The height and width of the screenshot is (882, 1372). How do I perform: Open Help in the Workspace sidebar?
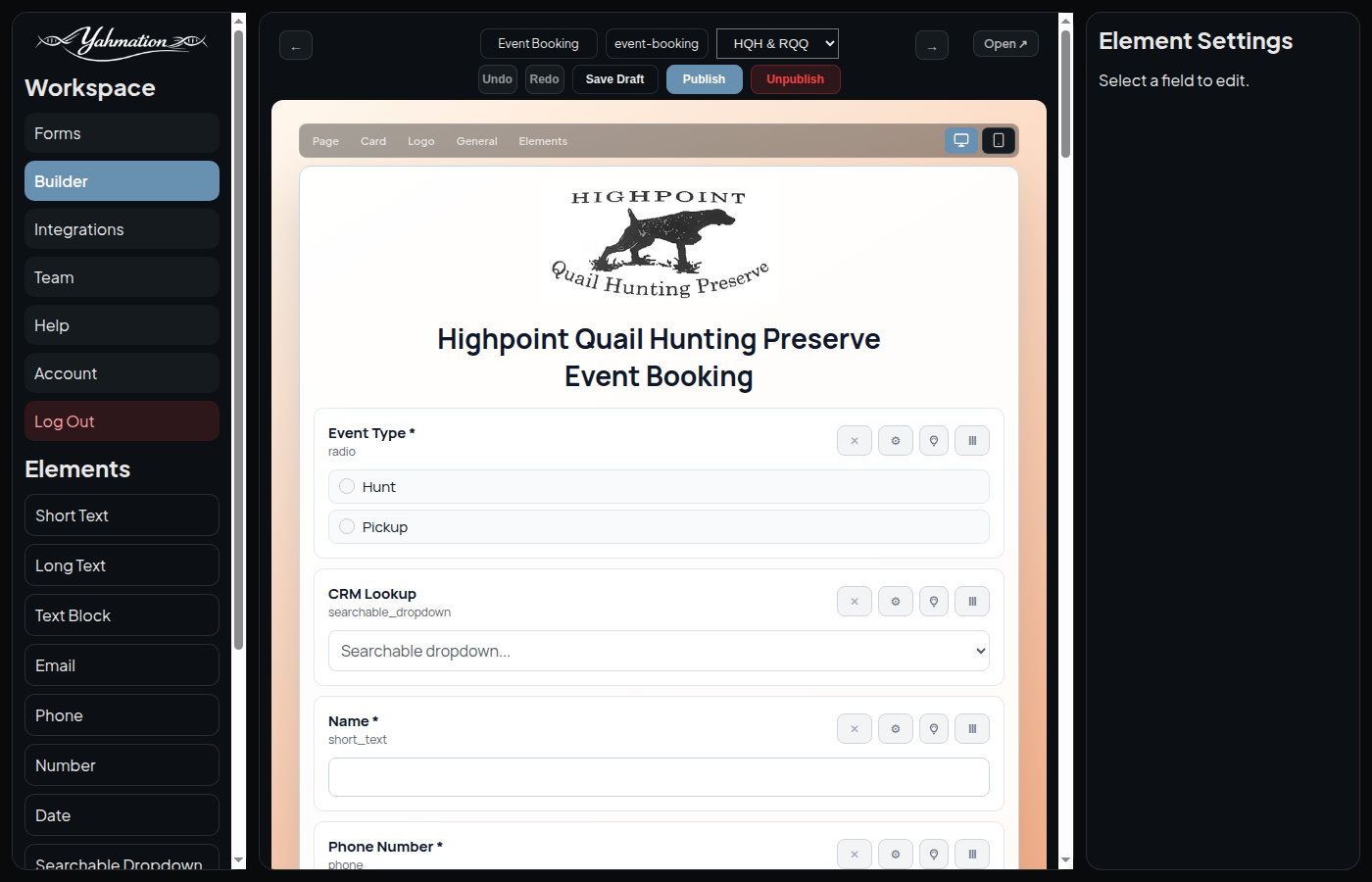tap(122, 325)
